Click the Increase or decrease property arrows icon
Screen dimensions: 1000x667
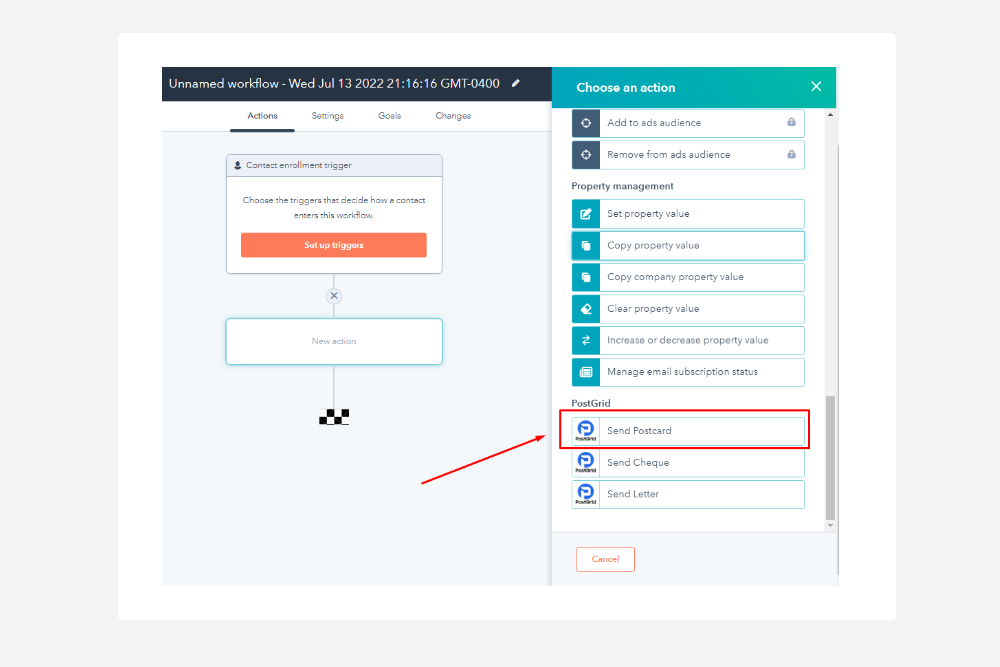pyautogui.click(x=585, y=341)
